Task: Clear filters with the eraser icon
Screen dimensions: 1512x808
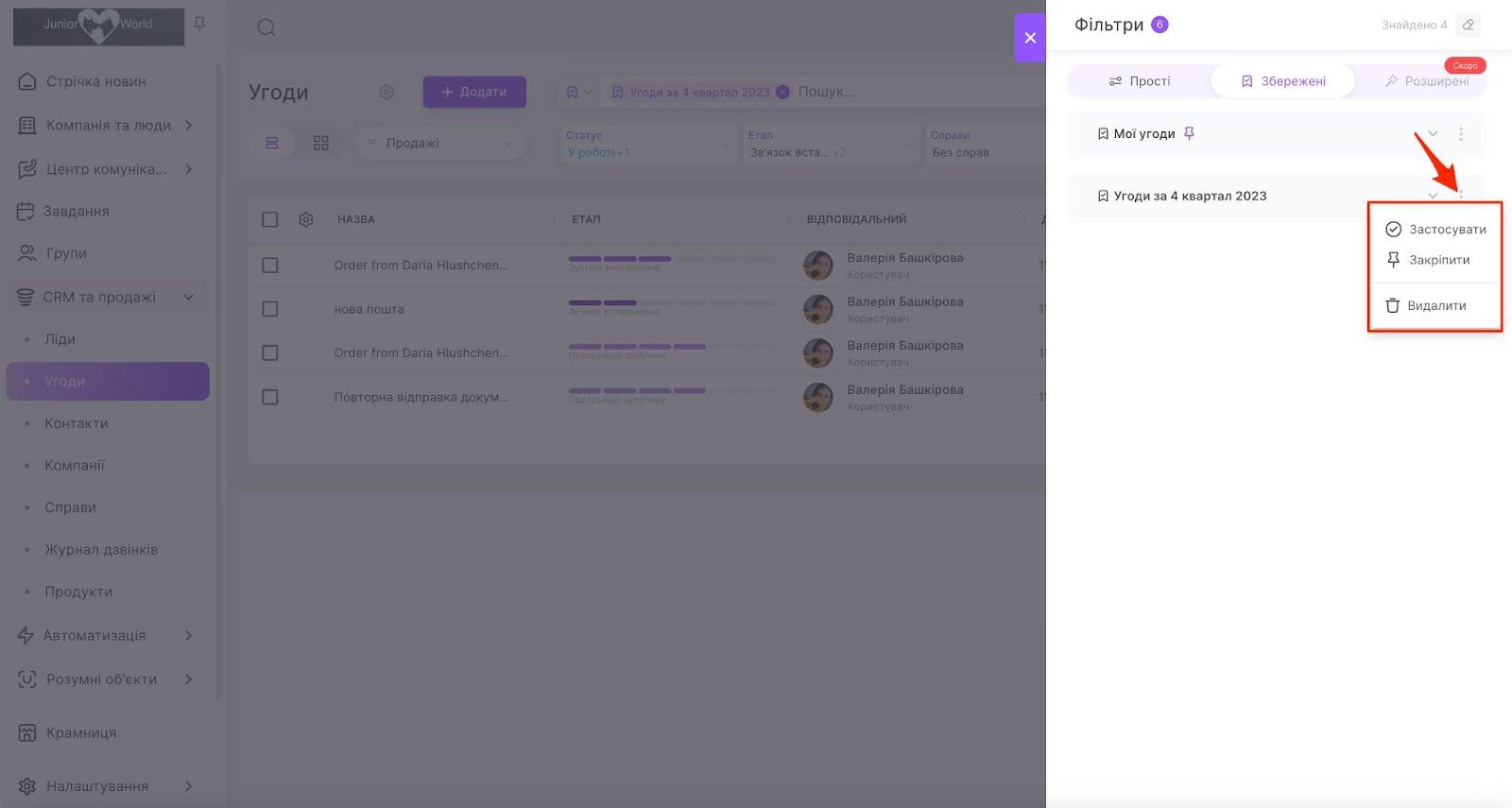Action: 1468,25
